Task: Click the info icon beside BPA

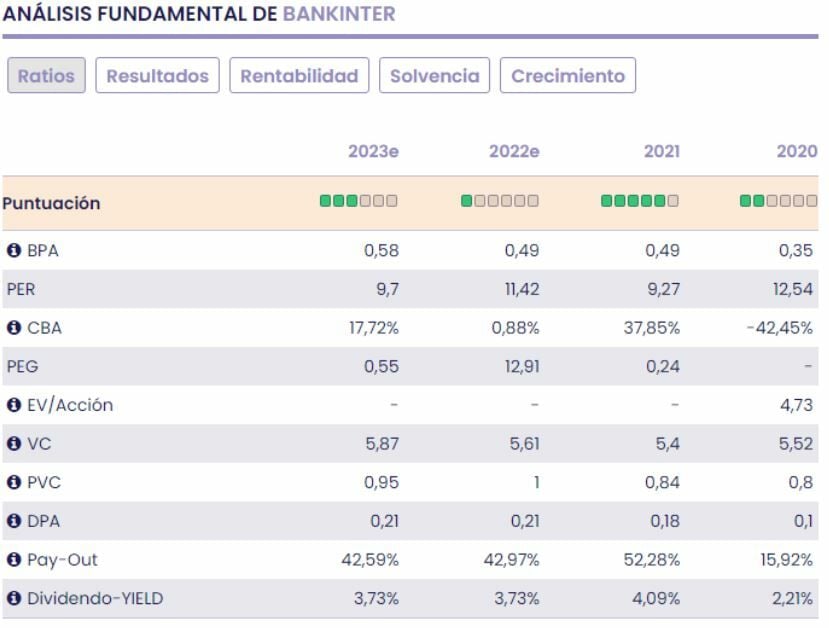Action: [x=14, y=251]
